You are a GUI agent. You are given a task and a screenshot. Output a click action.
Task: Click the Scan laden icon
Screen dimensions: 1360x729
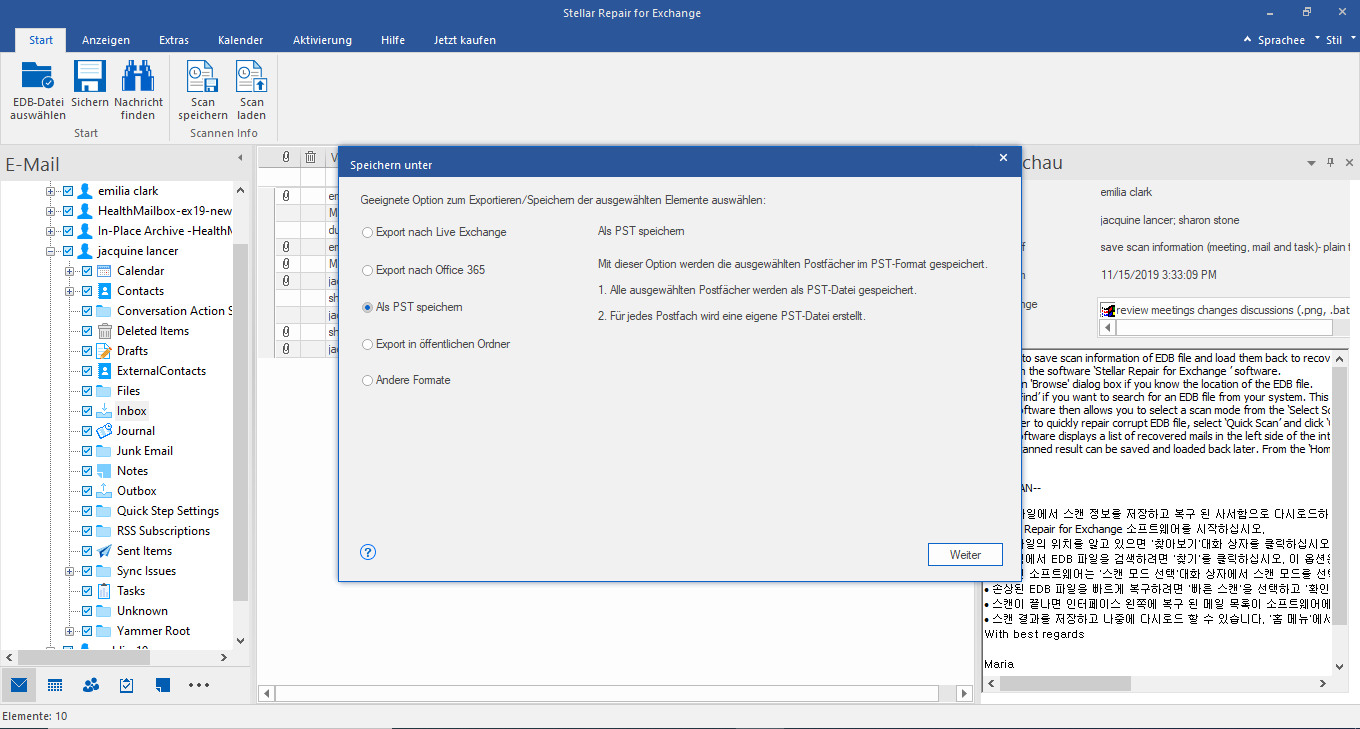251,78
